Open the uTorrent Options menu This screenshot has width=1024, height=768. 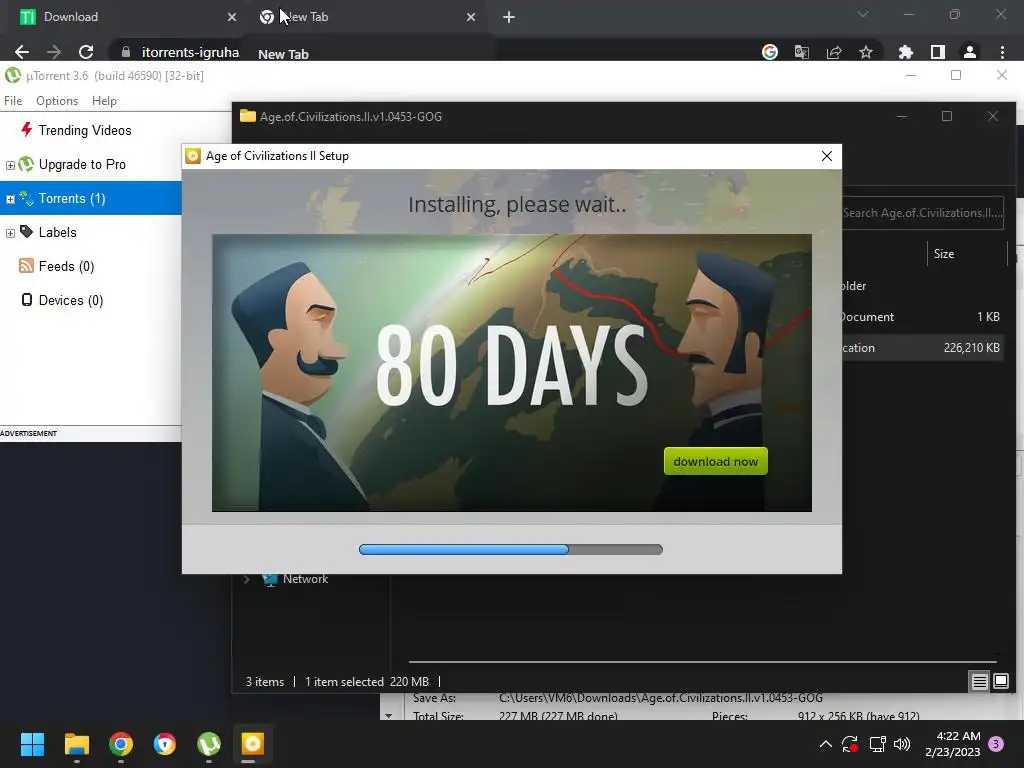click(57, 101)
